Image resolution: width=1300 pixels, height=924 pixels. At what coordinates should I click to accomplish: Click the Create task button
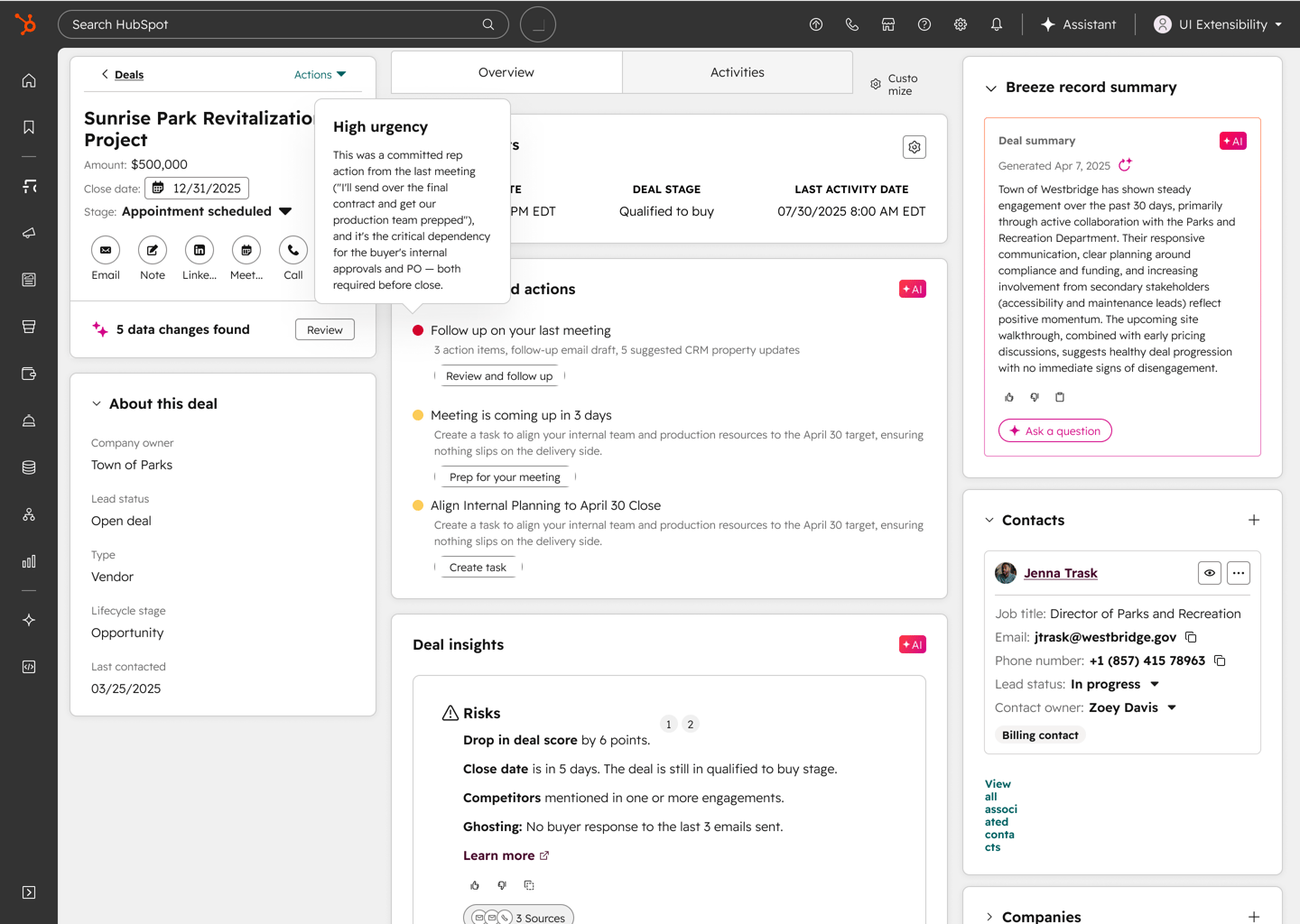pyautogui.click(x=478, y=568)
